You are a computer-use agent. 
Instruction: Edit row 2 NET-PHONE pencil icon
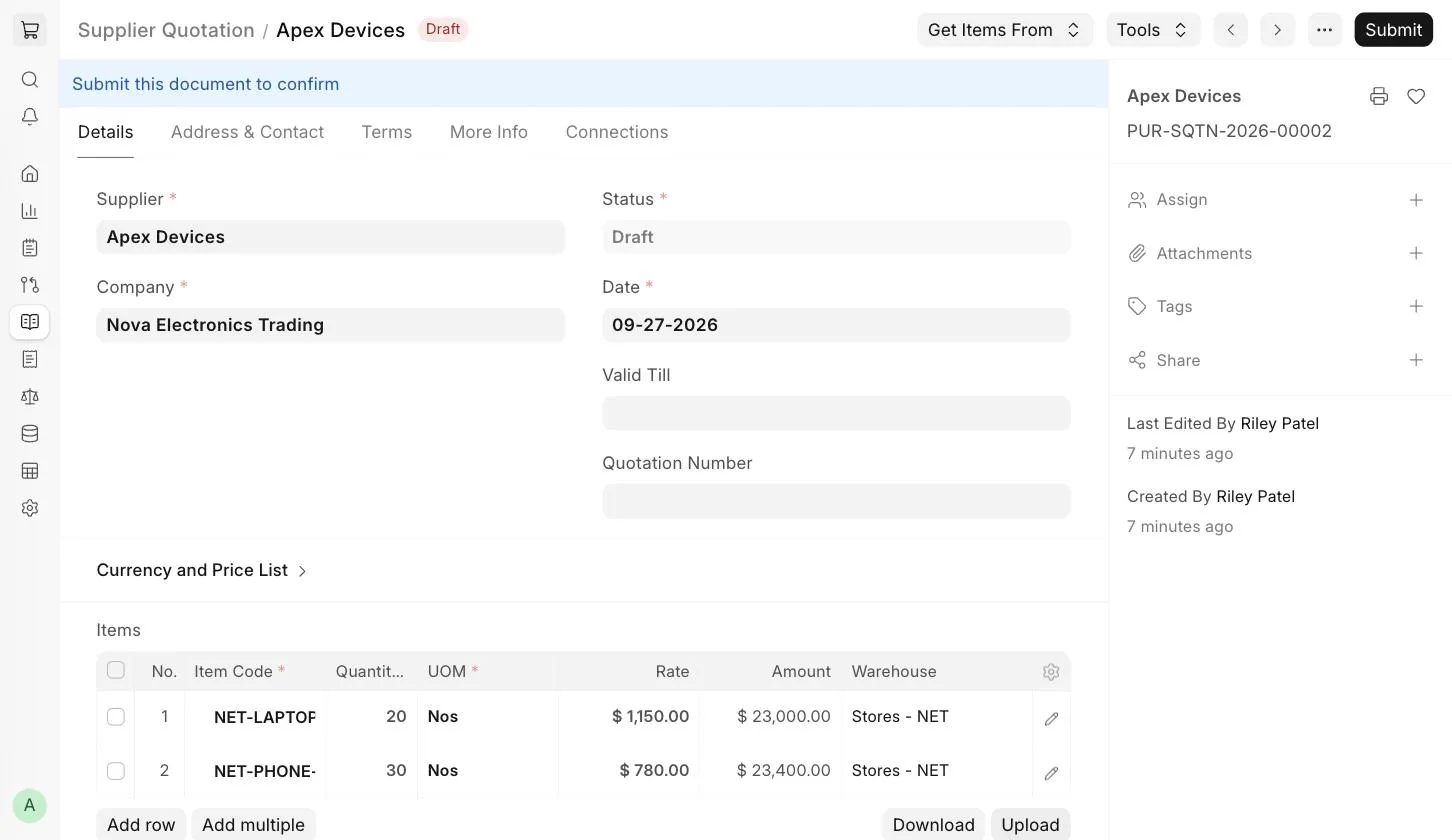(1051, 773)
